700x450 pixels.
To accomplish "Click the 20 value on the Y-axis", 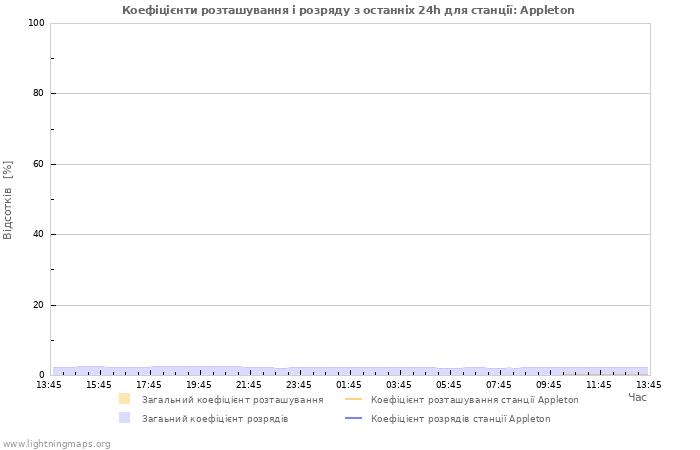I will pos(38,305).
